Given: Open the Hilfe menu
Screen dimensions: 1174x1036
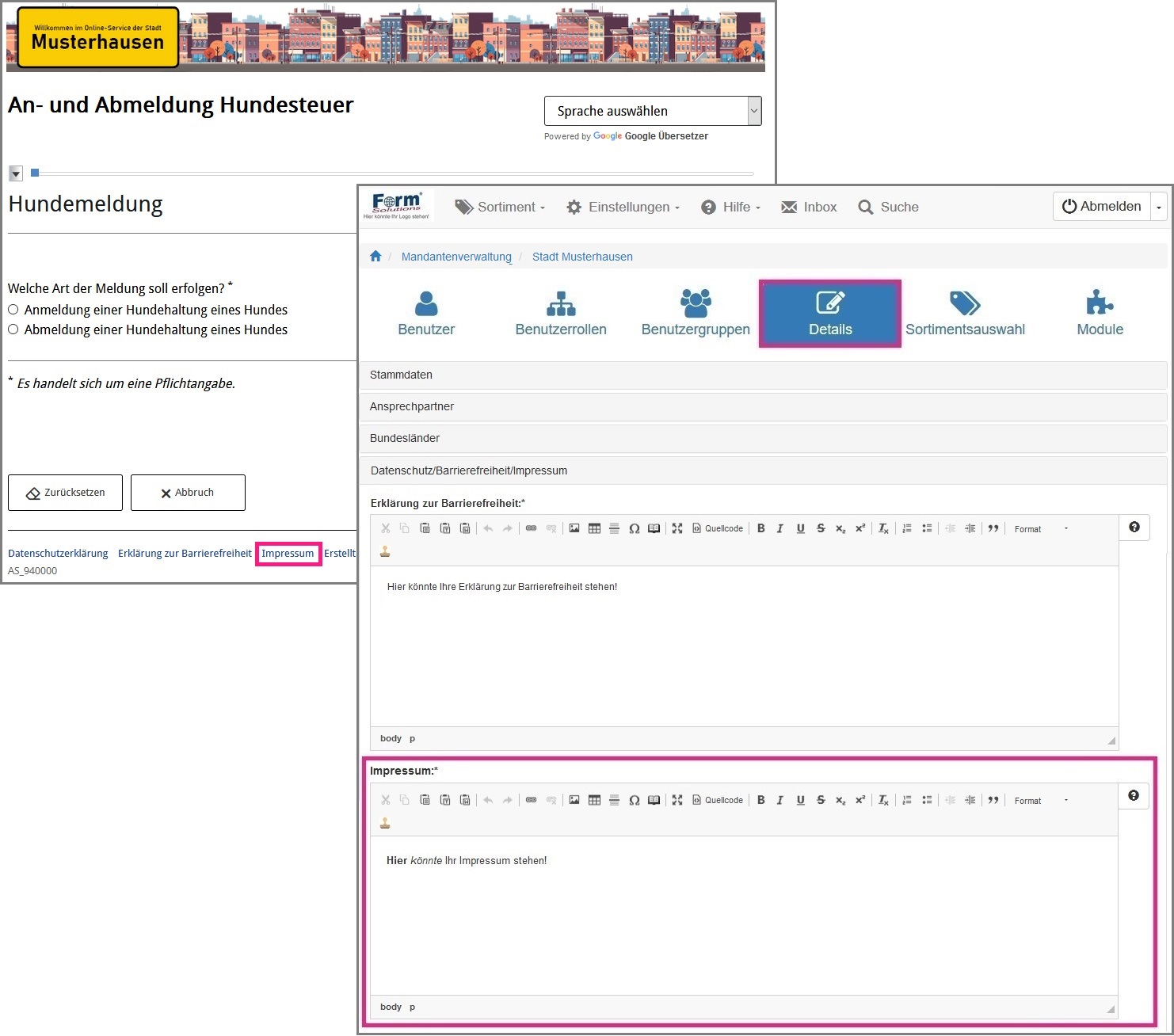Looking at the screenshot, I should tap(731, 207).
